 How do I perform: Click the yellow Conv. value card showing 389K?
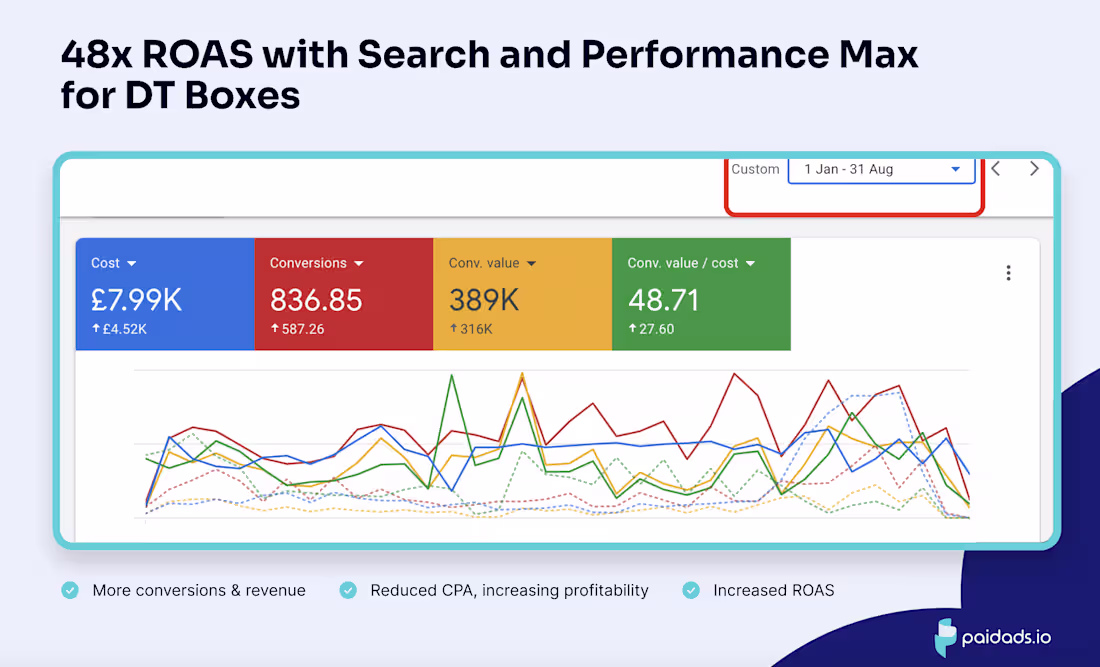click(x=522, y=293)
